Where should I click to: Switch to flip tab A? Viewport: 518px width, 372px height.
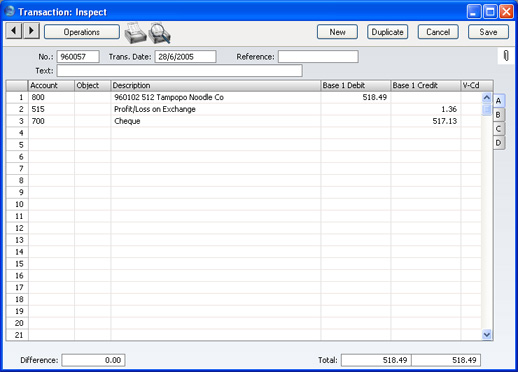[499, 101]
